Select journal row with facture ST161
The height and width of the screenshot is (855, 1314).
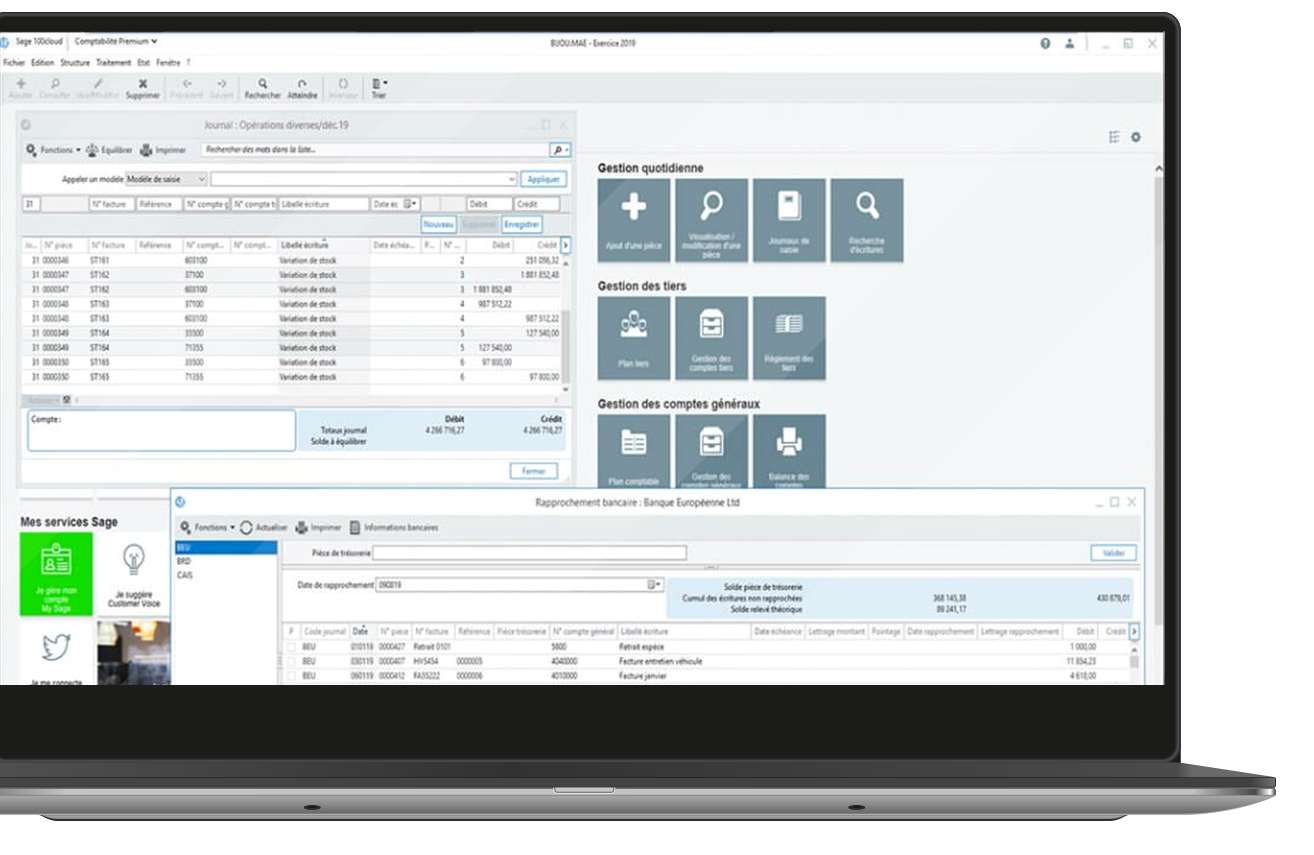coord(290,260)
